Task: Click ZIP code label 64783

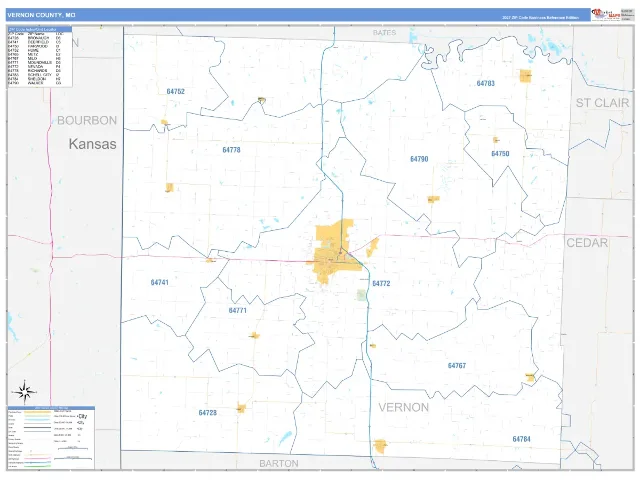Action: (486, 83)
